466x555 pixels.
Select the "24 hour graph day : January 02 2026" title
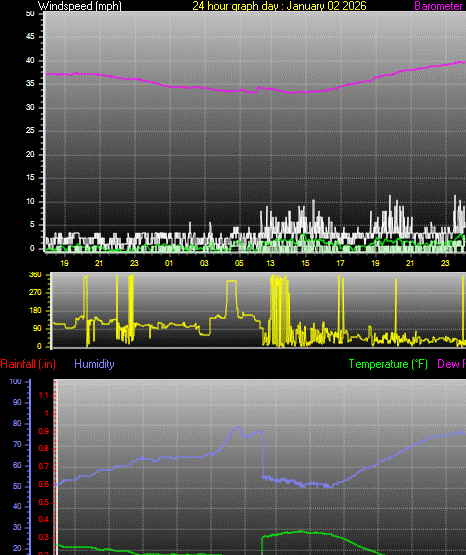point(279,6)
